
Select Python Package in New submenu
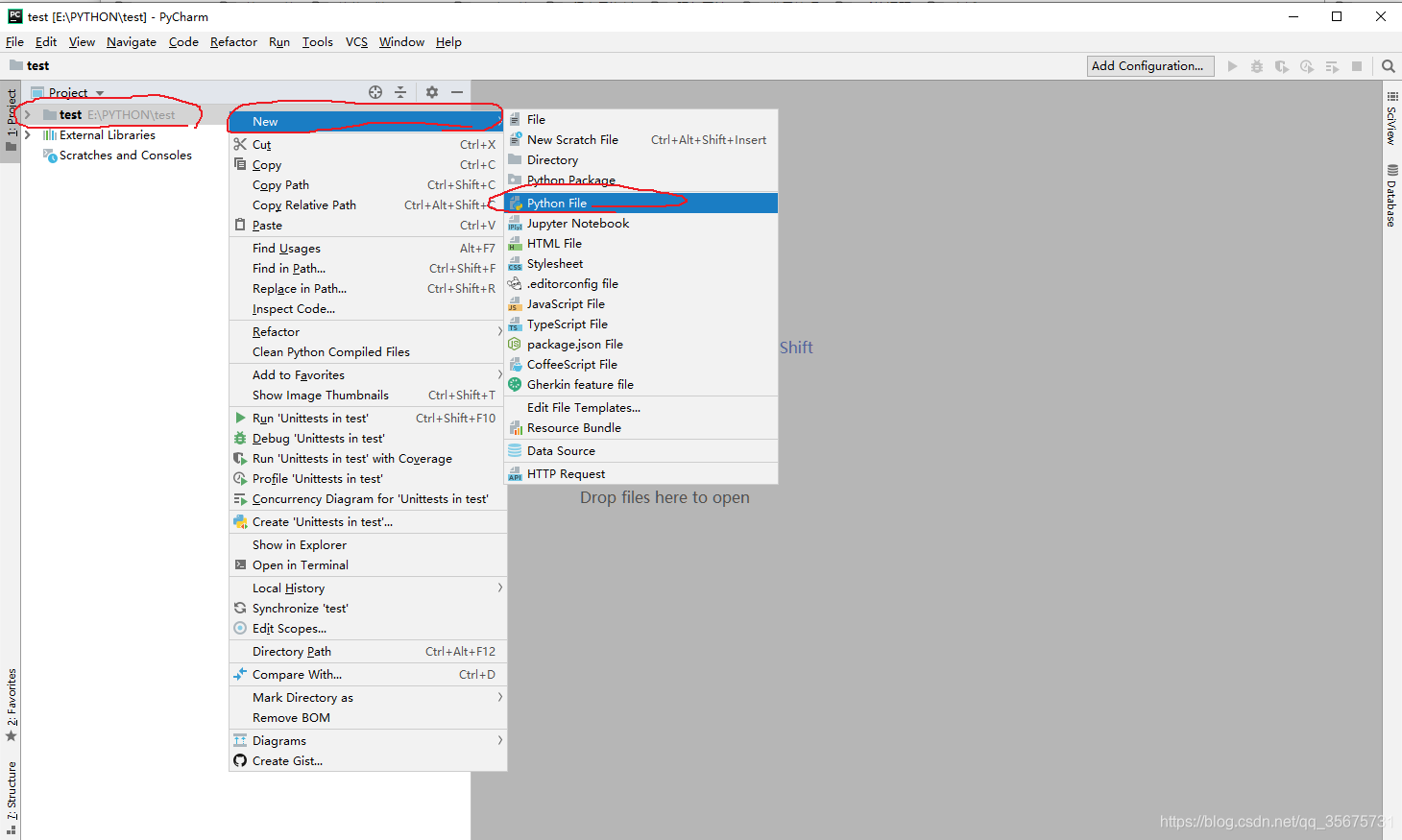click(641, 180)
